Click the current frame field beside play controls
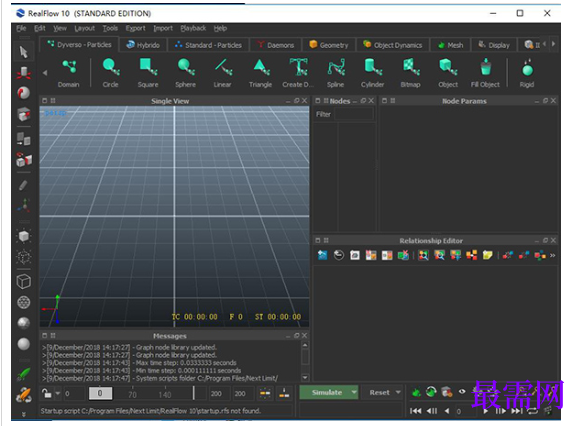The image size is (583, 426). (465, 411)
